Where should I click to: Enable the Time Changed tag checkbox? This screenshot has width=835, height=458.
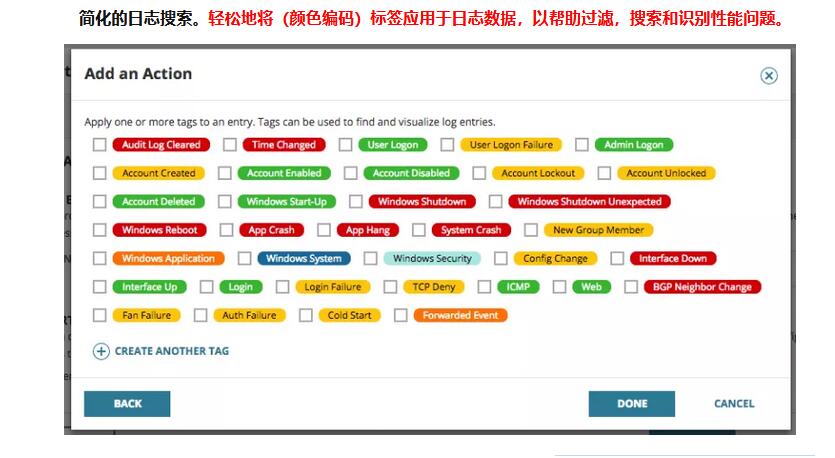coord(230,145)
